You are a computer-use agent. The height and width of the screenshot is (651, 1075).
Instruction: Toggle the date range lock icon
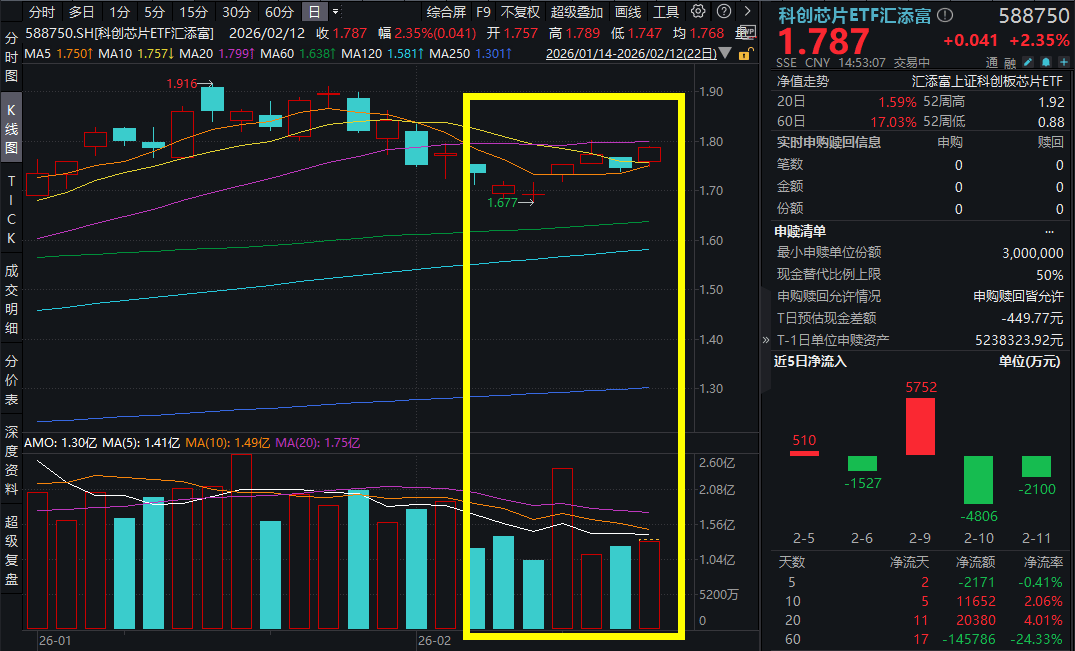(746, 53)
